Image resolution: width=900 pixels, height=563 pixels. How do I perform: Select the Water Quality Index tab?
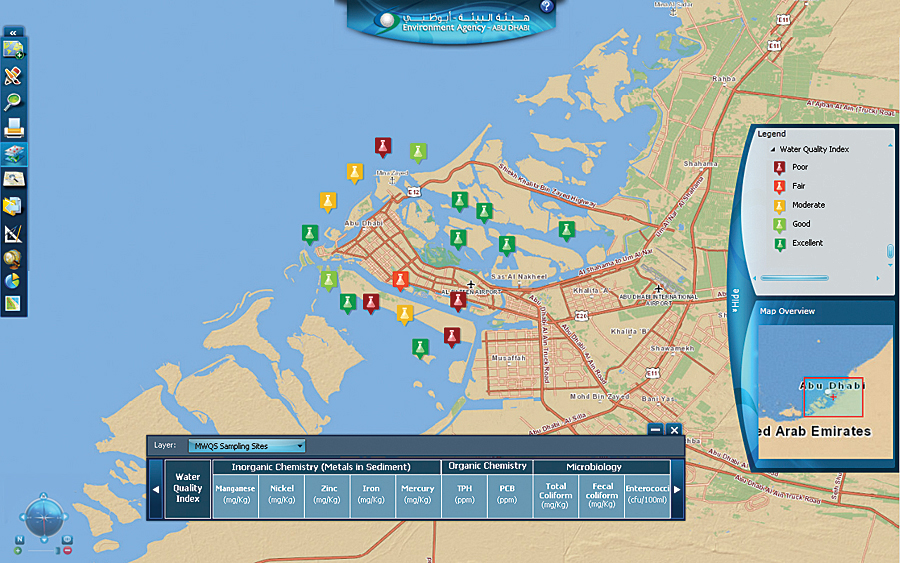click(x=188, y=489)
